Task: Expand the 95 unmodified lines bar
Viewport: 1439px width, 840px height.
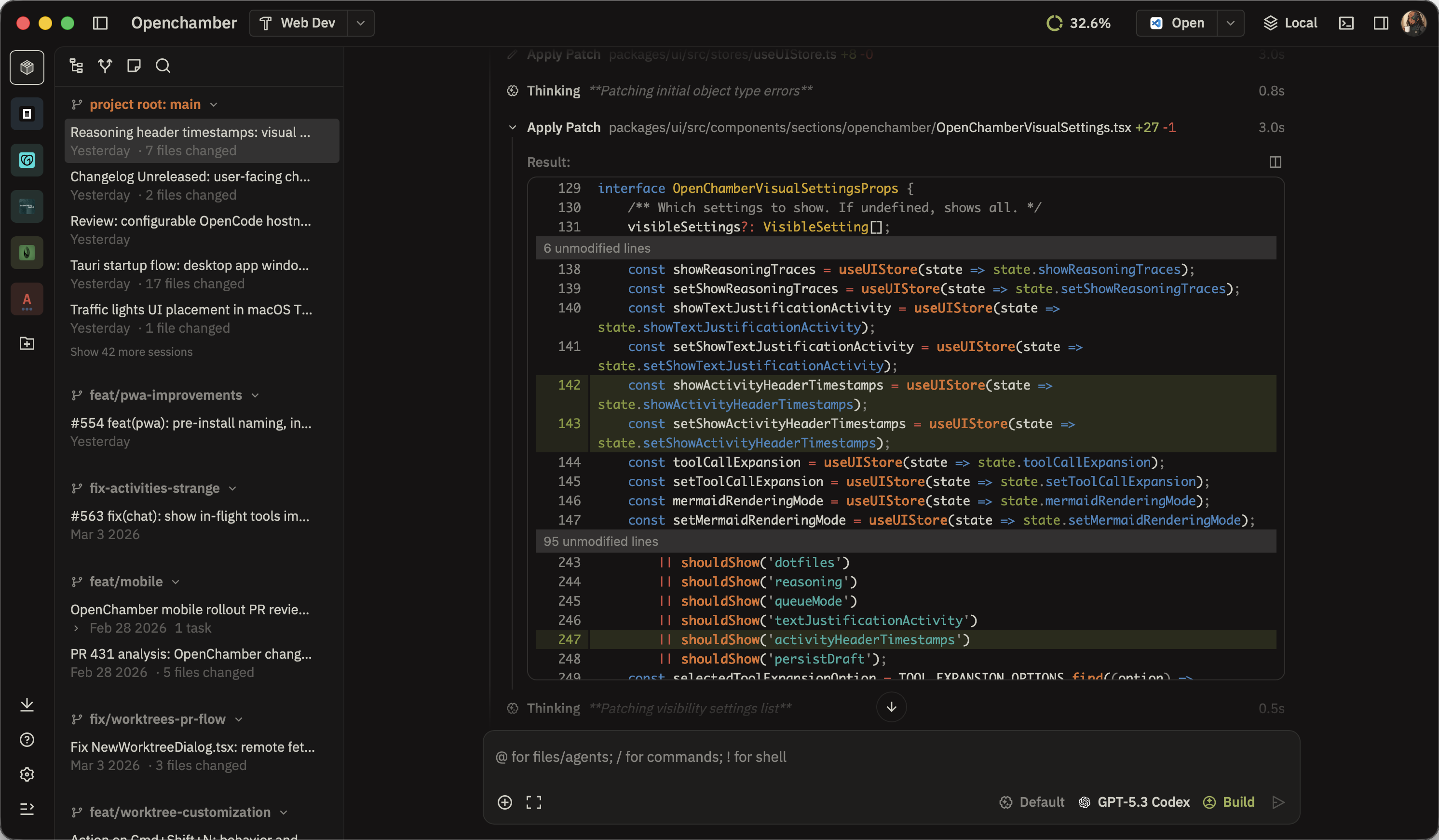Action: click(x=906, y=542)
